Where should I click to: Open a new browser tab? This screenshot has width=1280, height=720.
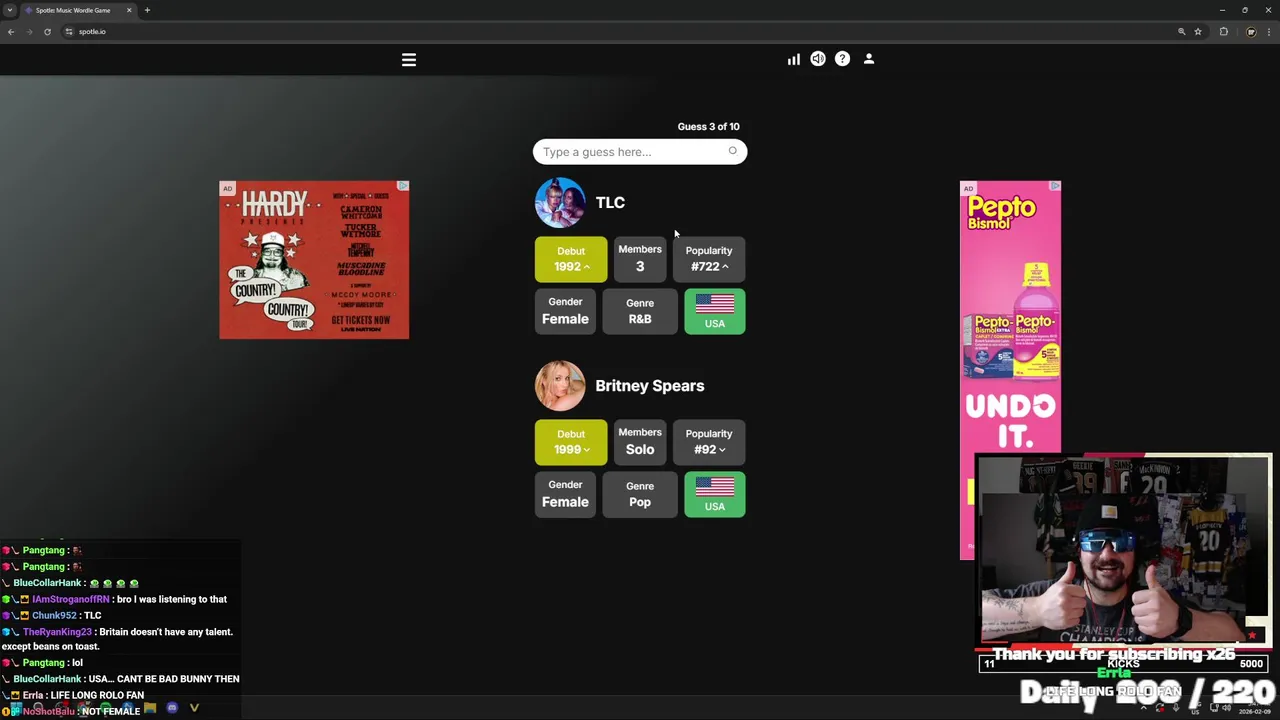tap(147, 10)
